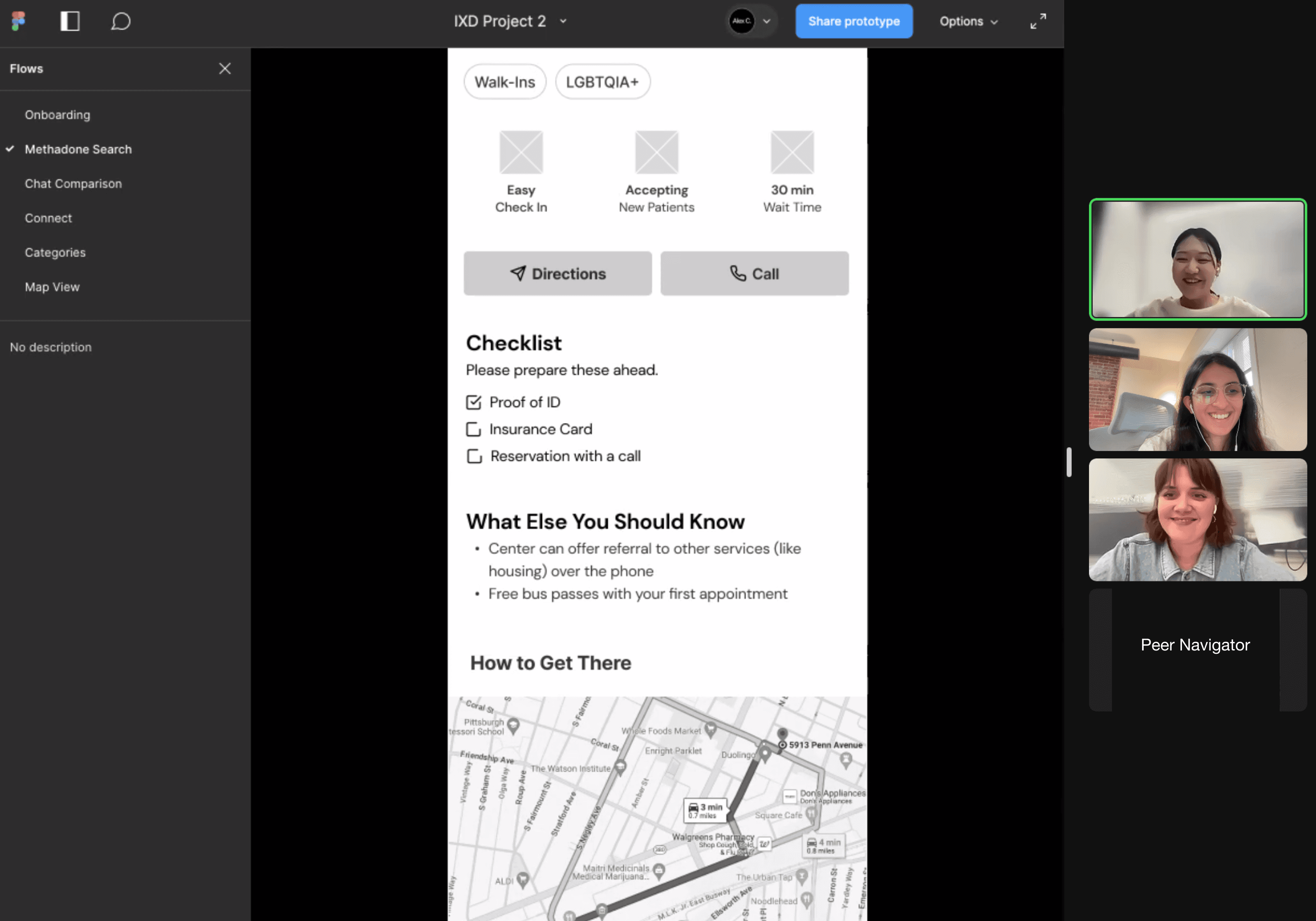The height and width of the screenshot is (921, 1316).
Task: Check the Reservation with a call checkbox
Action: pos(474,456)
